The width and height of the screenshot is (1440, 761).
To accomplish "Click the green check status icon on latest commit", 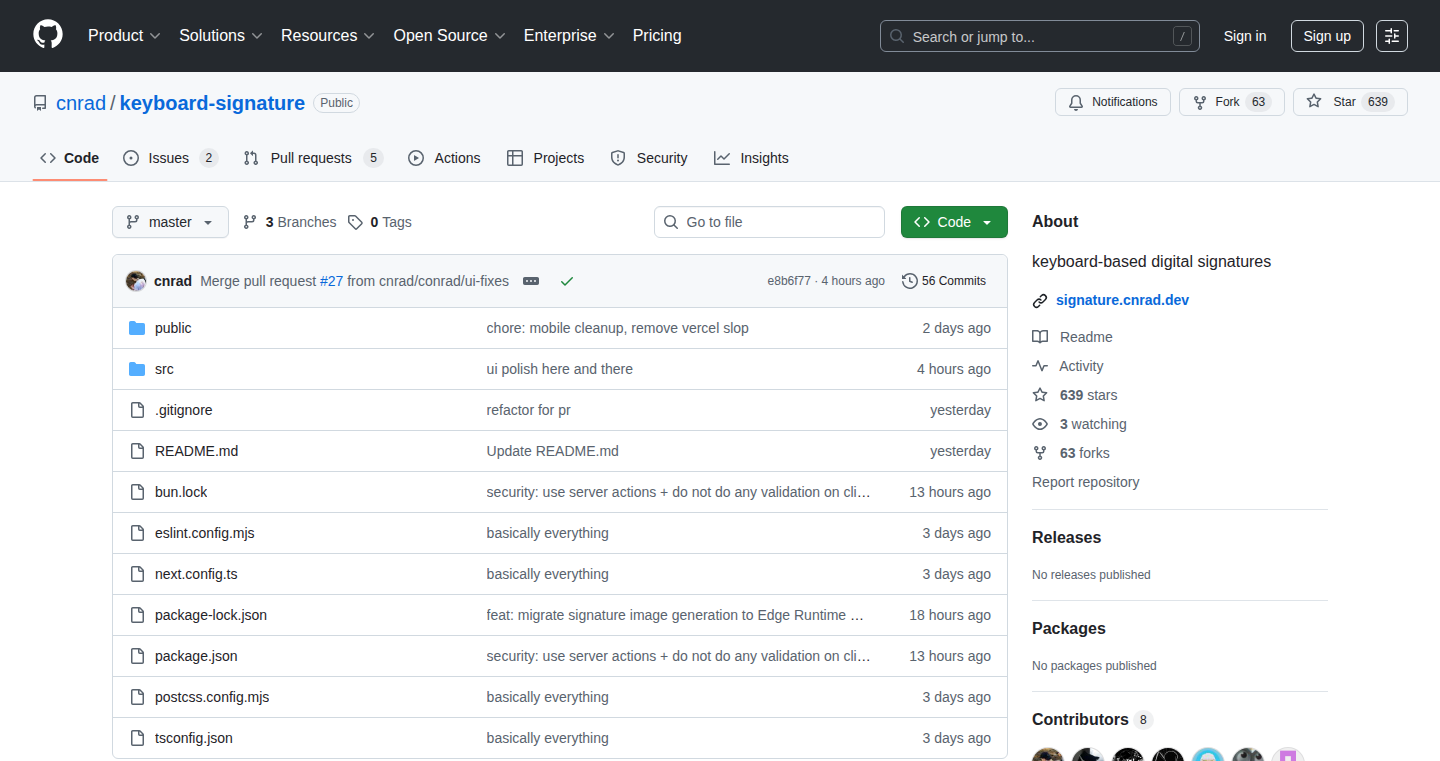I will pyautogui.click(x=567, y=281).
